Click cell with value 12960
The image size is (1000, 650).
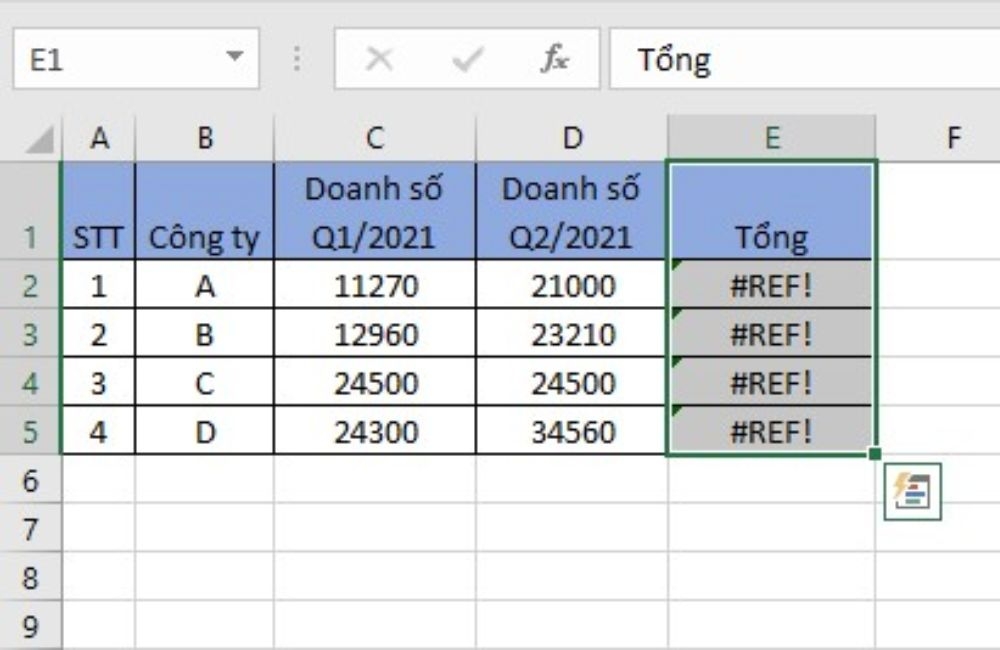pyautogui.click(x=375, y=333)
